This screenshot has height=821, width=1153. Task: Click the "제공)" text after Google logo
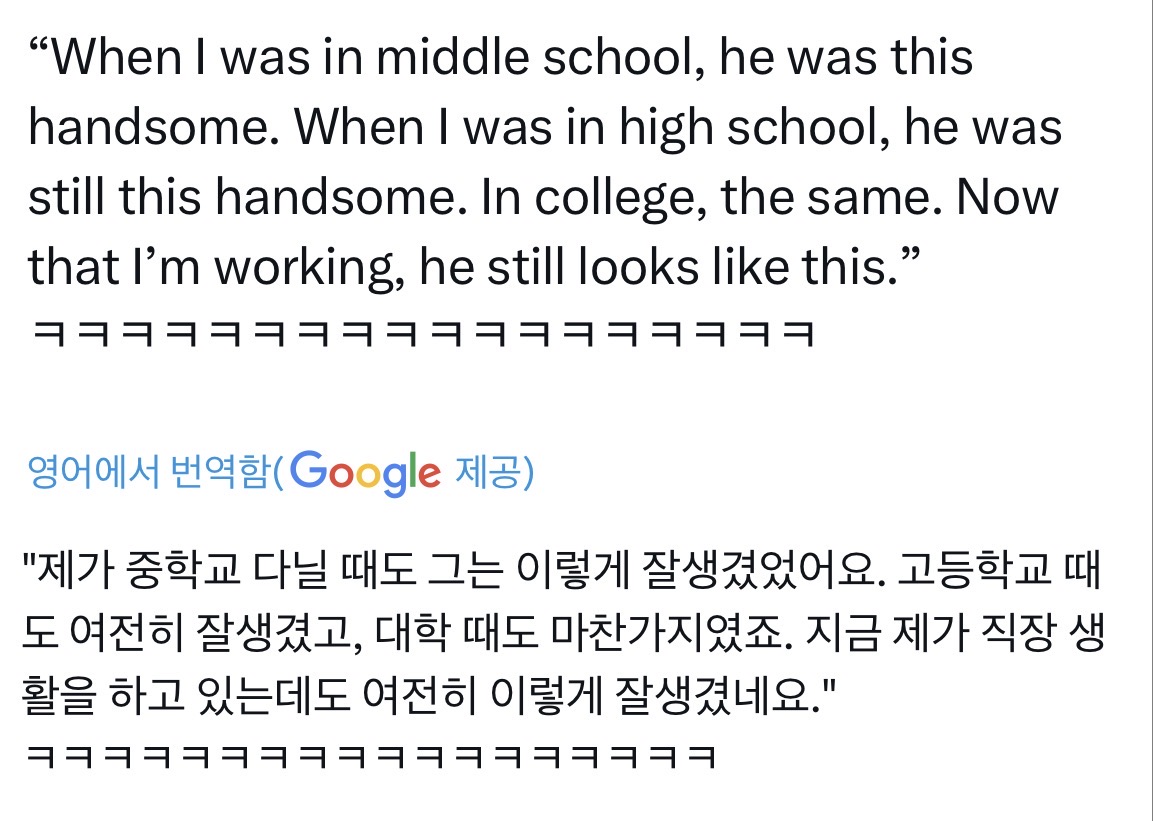pyautogui.click(x=494, y=472)
